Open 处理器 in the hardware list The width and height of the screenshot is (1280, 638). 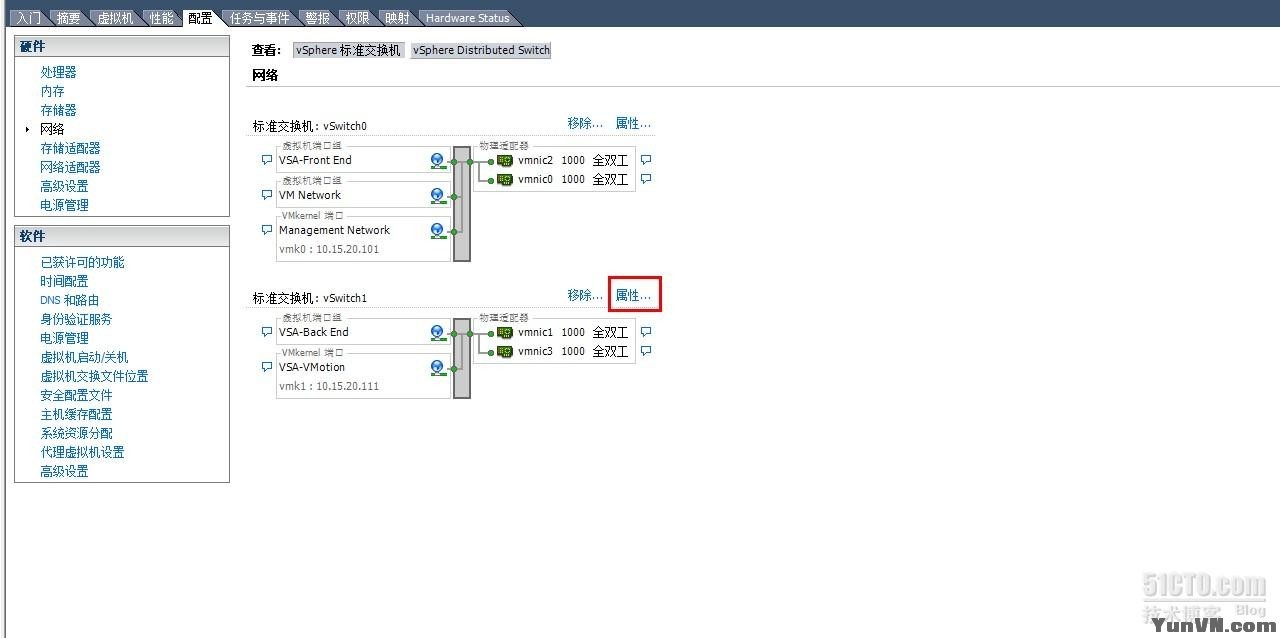point(58,72)
